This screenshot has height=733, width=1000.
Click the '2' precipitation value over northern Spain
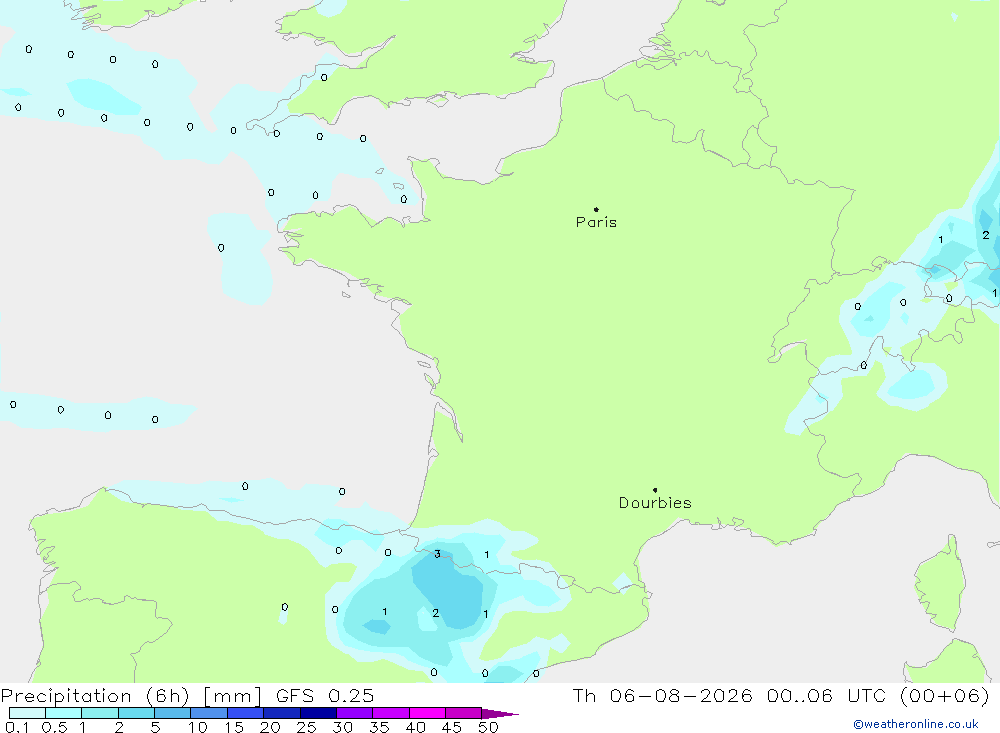(436, 613)
